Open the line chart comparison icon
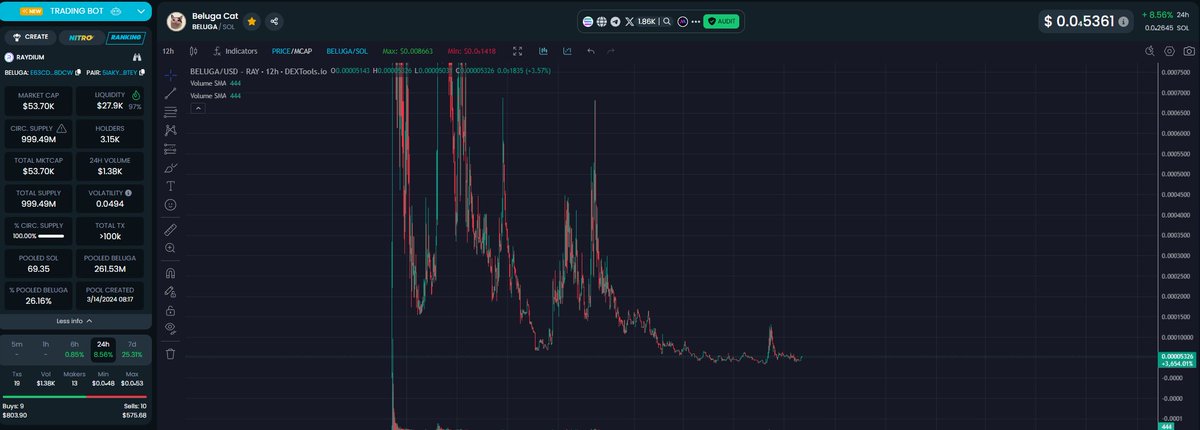Image resolution: width=1200 pixels, height=430 pixels. (x=567, y=50)
